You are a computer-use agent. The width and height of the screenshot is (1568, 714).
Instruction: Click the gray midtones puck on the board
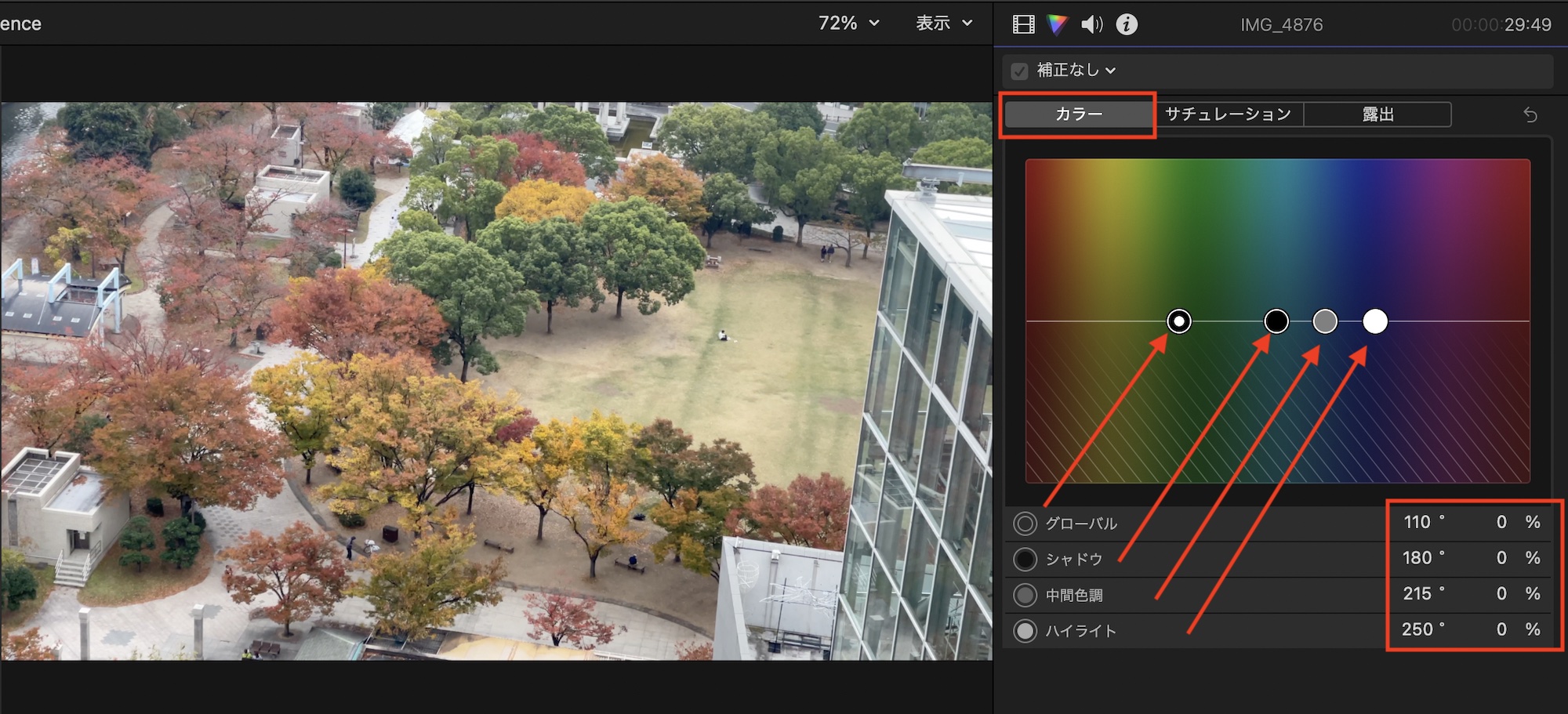(1325, 321)
